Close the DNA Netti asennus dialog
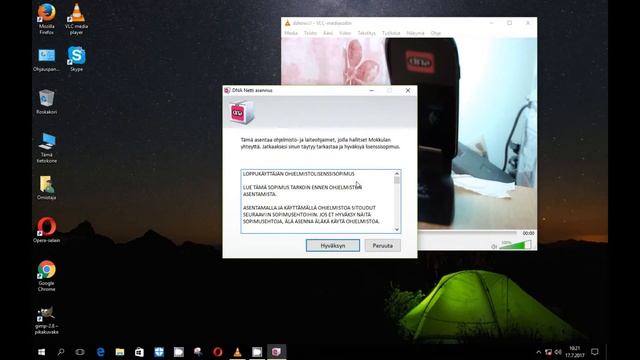Image resolution: width=640 pixels, height=360 pixels. point(408,90)
